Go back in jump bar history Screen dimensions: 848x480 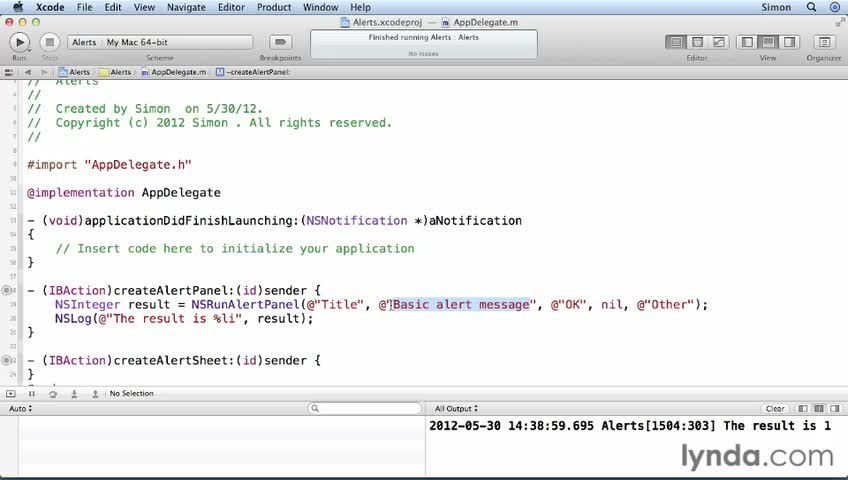pos(28,72)
